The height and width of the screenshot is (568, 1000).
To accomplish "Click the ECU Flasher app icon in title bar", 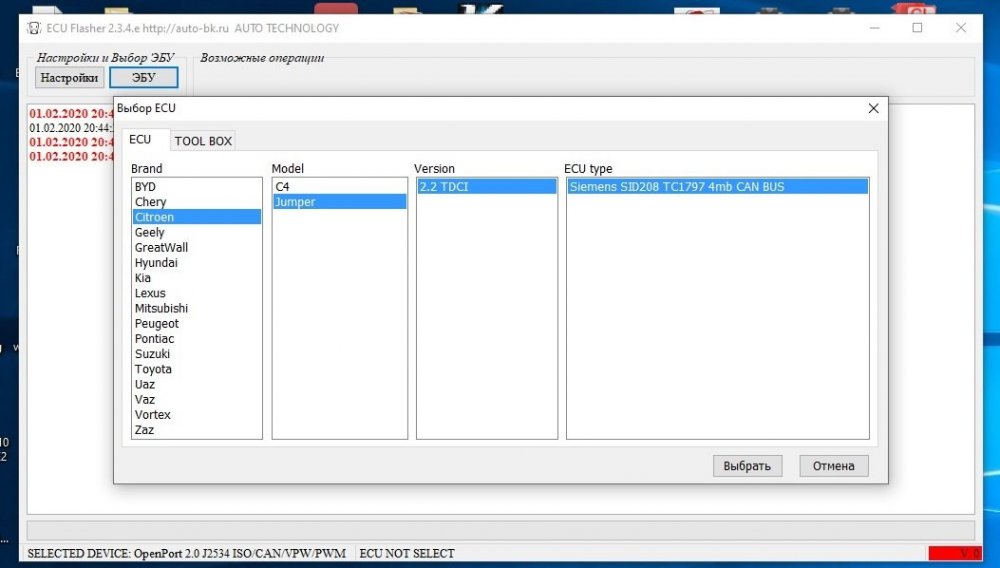I will (34, 28).
